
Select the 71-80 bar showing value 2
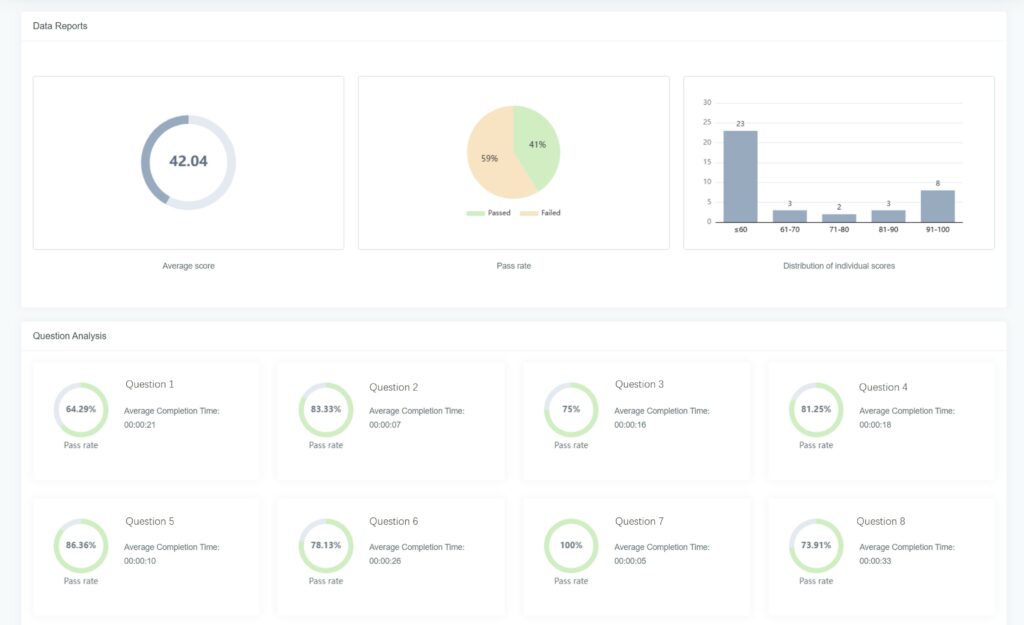[x=838, y=215]
